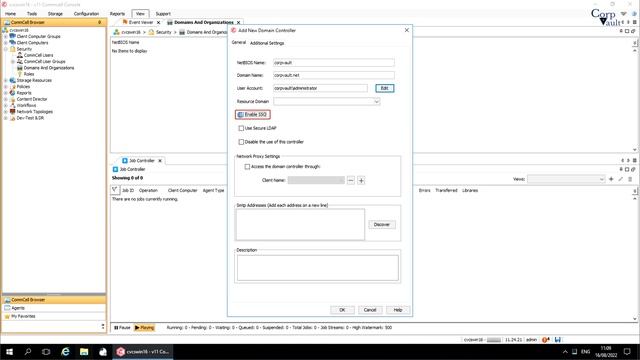Add a new view with plus icon
This screenshot has height=360, width=640.
(611, 179)
